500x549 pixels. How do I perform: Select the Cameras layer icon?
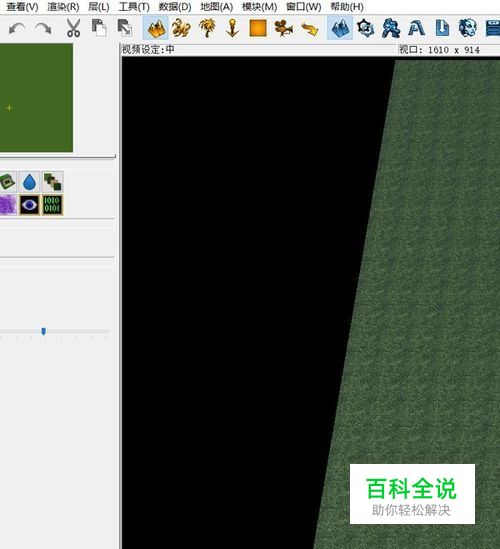pyautogui.click(x=284, y=28)
